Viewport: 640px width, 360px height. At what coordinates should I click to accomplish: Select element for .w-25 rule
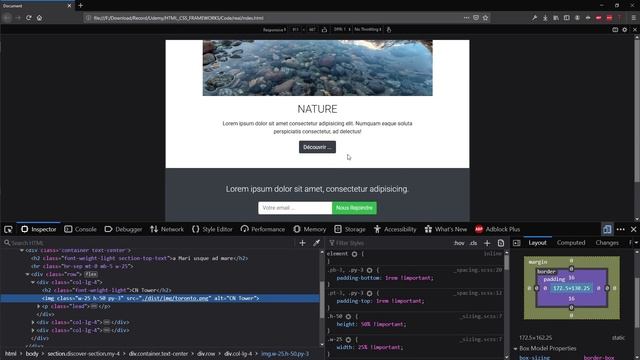click(x=348, y=340)
